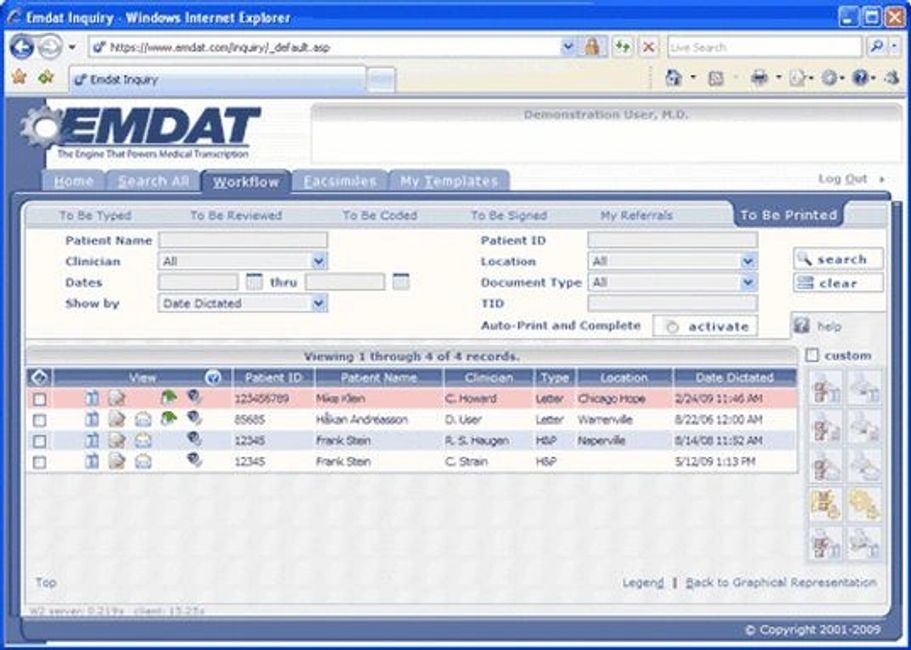Click the select-all icon in the table header
This screenshot has height=650, width=911.
click(x=39, y=378)
